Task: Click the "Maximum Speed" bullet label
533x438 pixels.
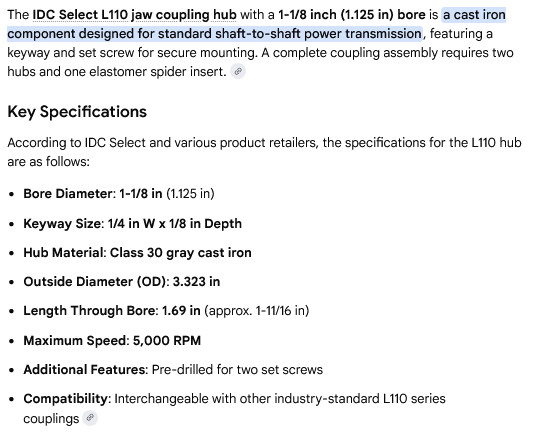Action: point(74,340)
